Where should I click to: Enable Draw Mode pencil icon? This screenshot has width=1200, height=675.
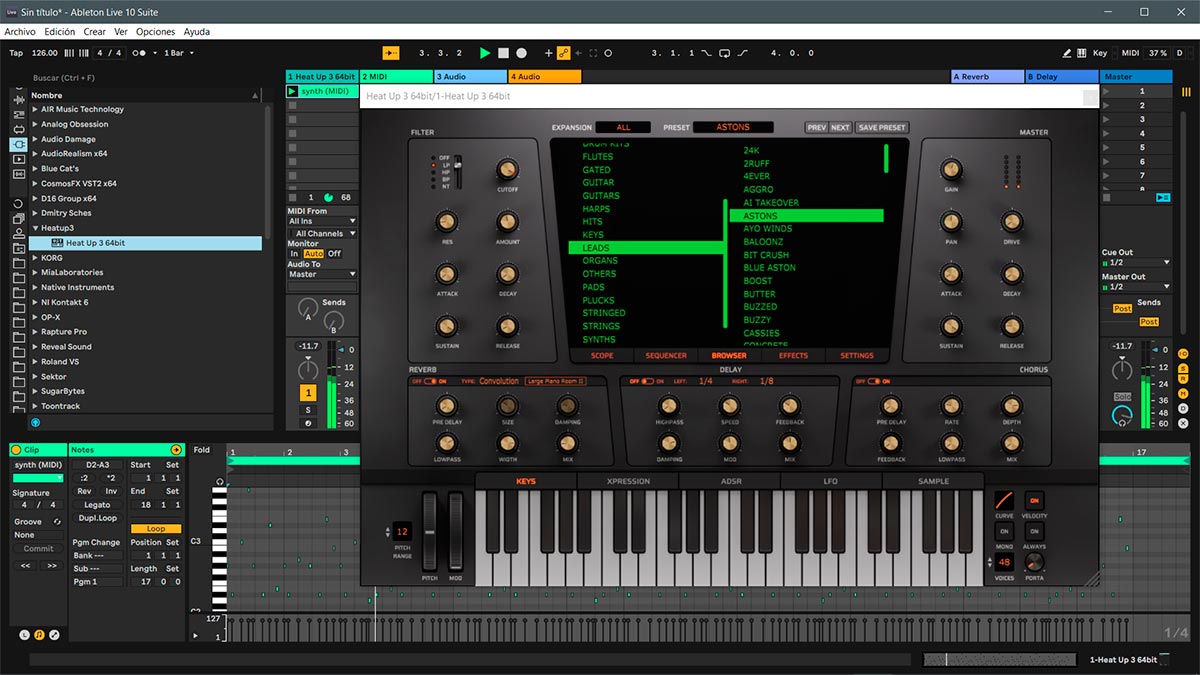(x=1067, y=53)
